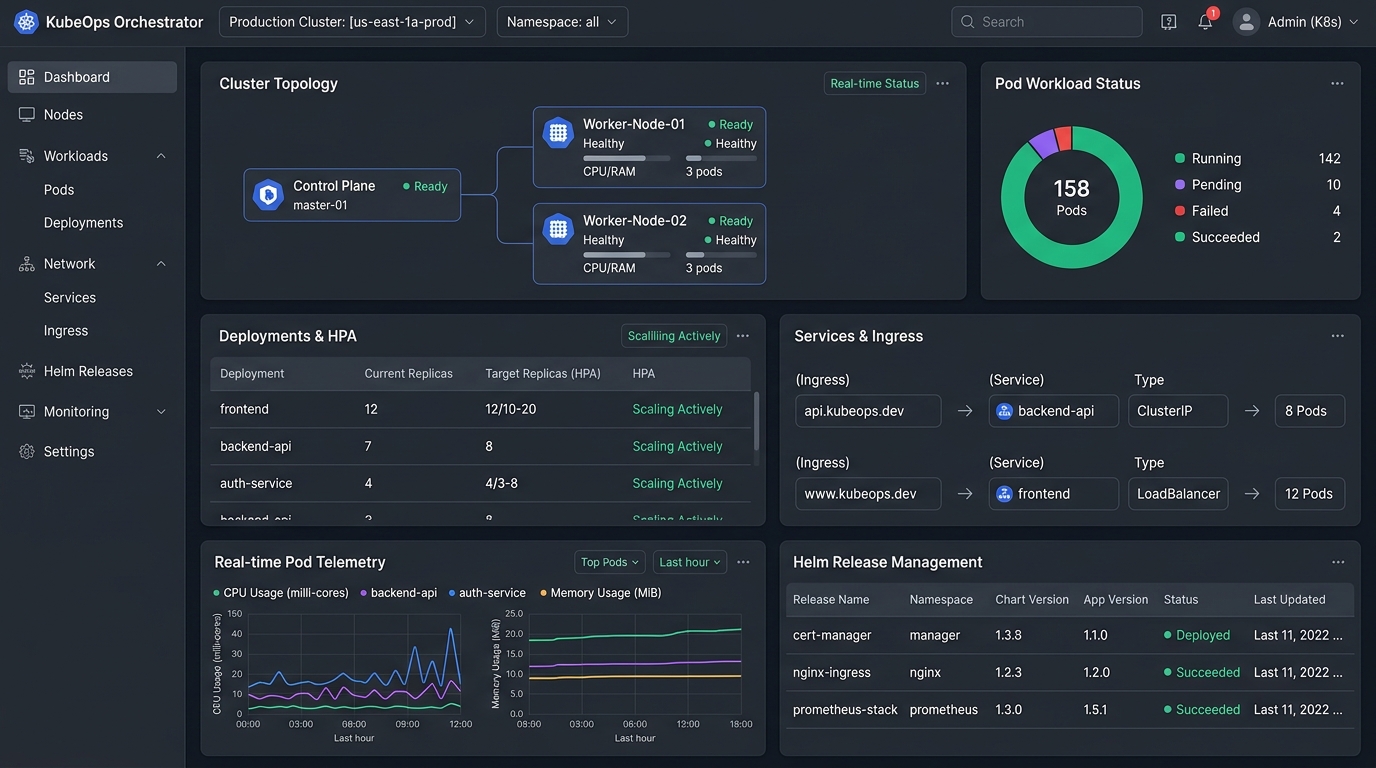1376x768 pixels.
Task: Expand the Monitoring sidebar section
Action: pyautogui.click(x=161, y=412)
